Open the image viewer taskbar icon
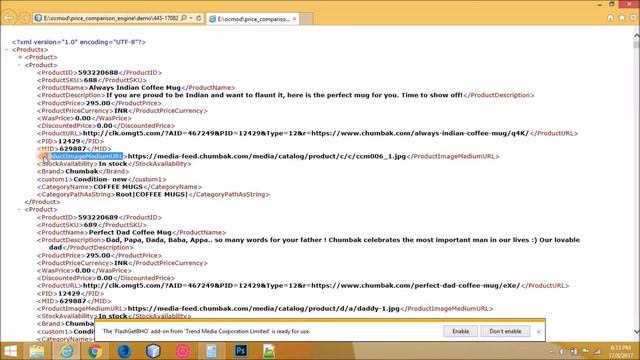Screen dimensions: 640x360 [x=269, y=351]
